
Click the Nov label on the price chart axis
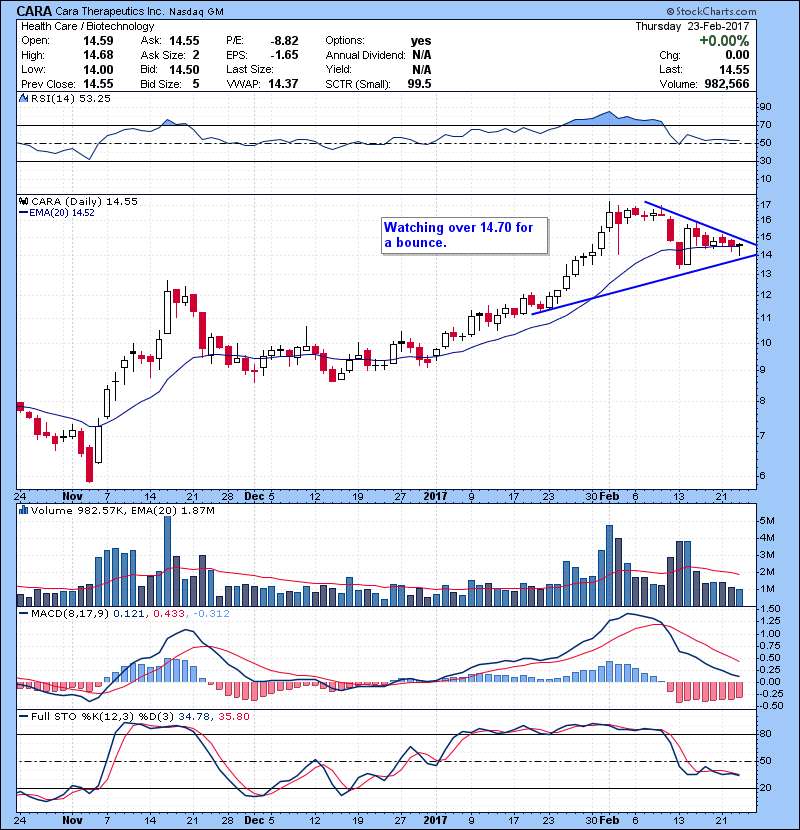point(72,497)
